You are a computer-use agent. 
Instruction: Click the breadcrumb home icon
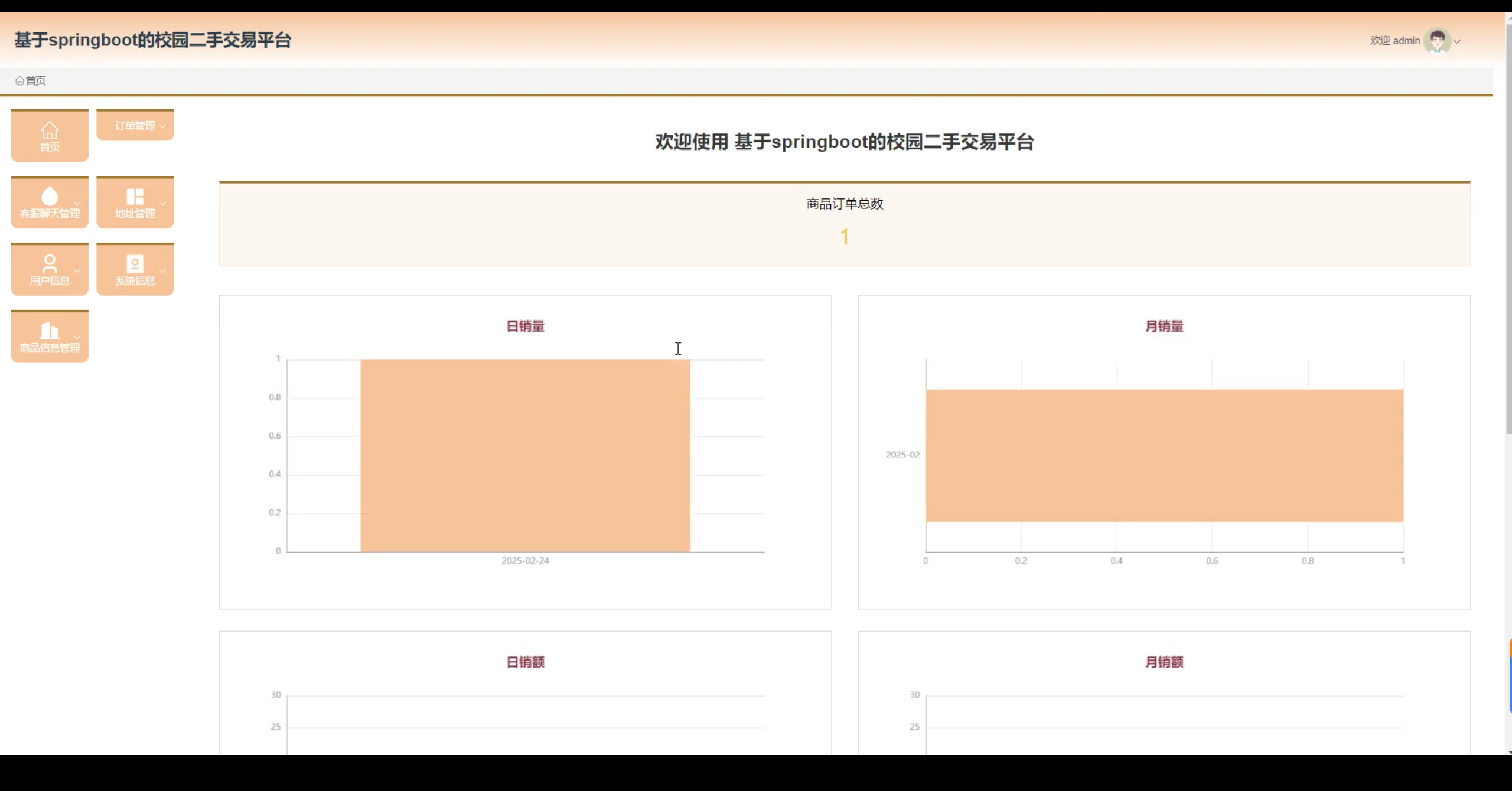[19, 81]
